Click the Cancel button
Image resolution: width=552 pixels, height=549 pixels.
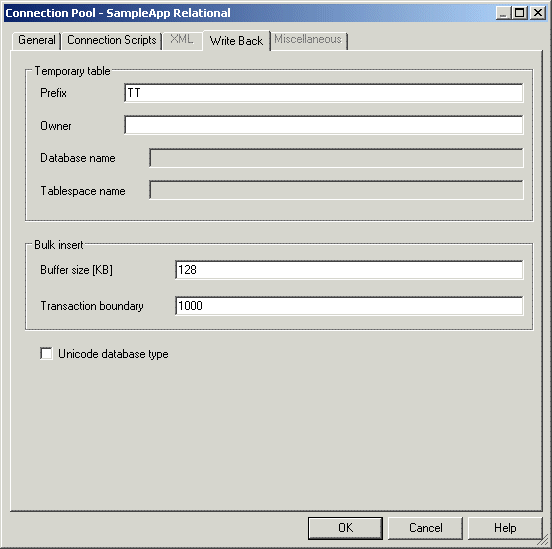425,528
